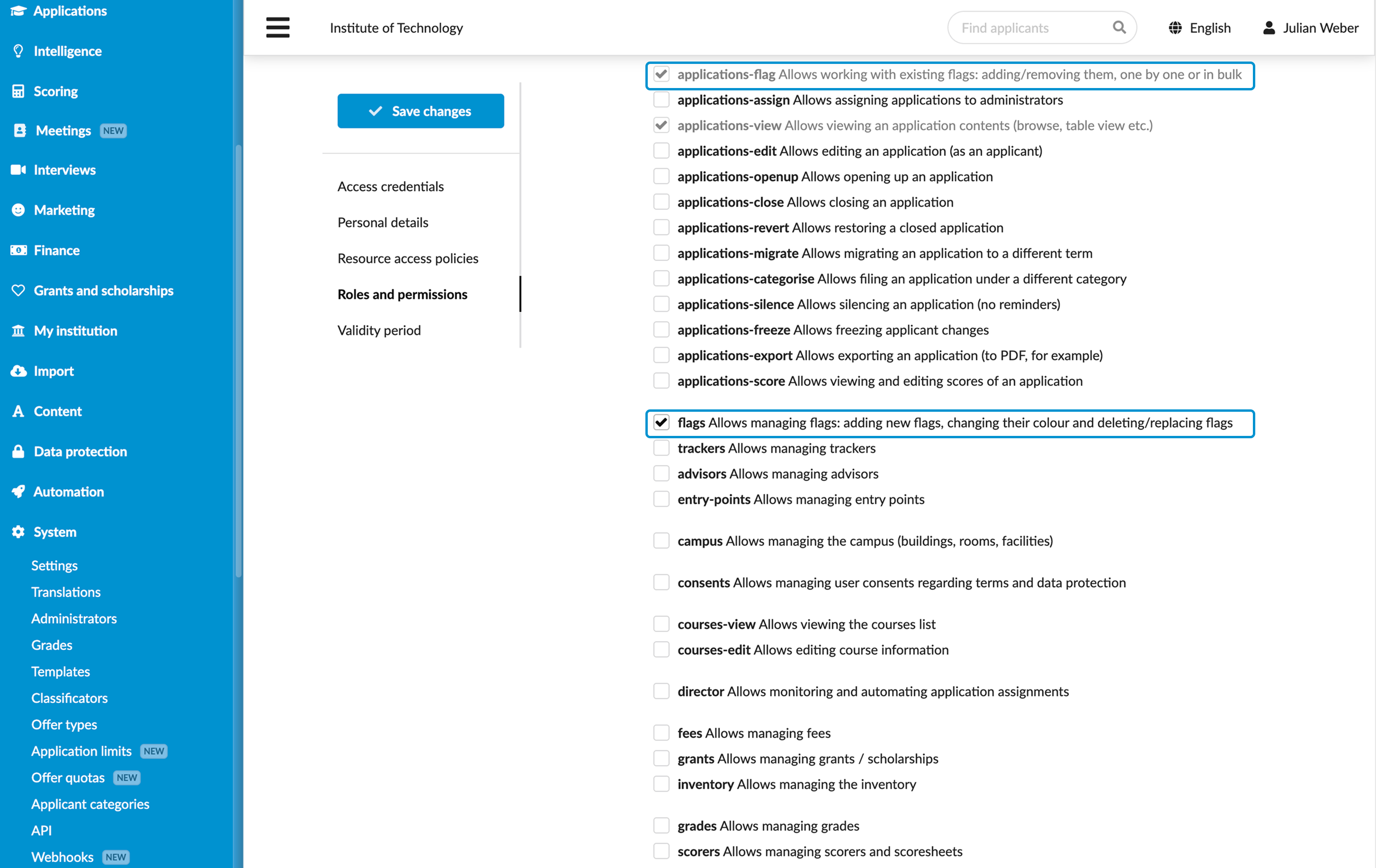Expand the Finance sidebar section
The height and width of the screenshot is (868, 1376).
[x=56, y=250]
